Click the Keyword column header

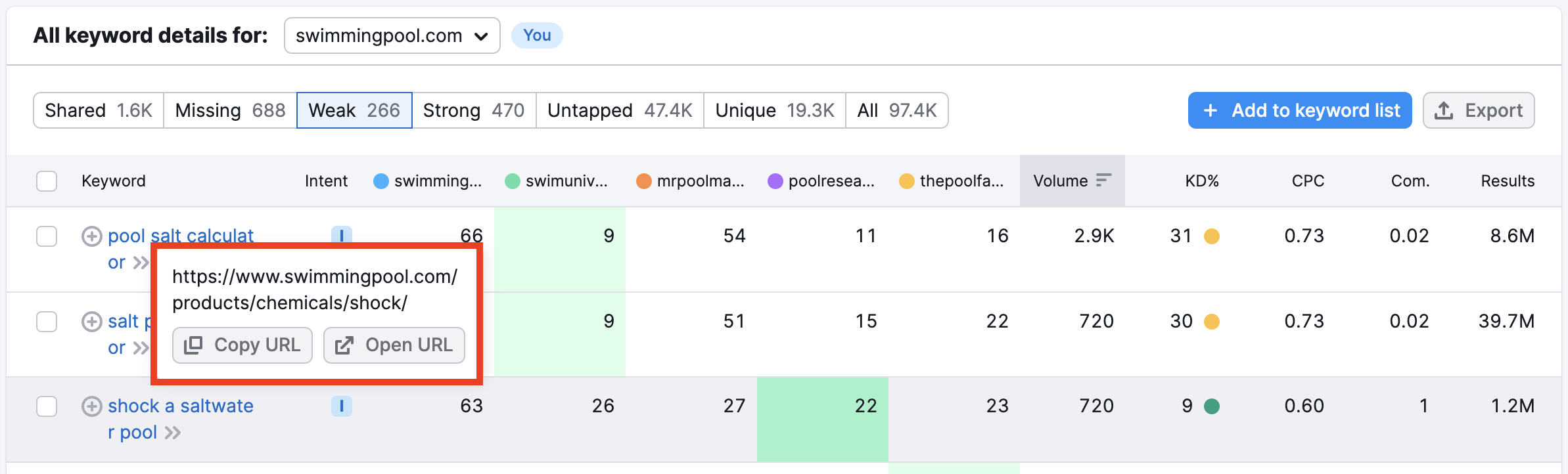[x=114, y=181]
